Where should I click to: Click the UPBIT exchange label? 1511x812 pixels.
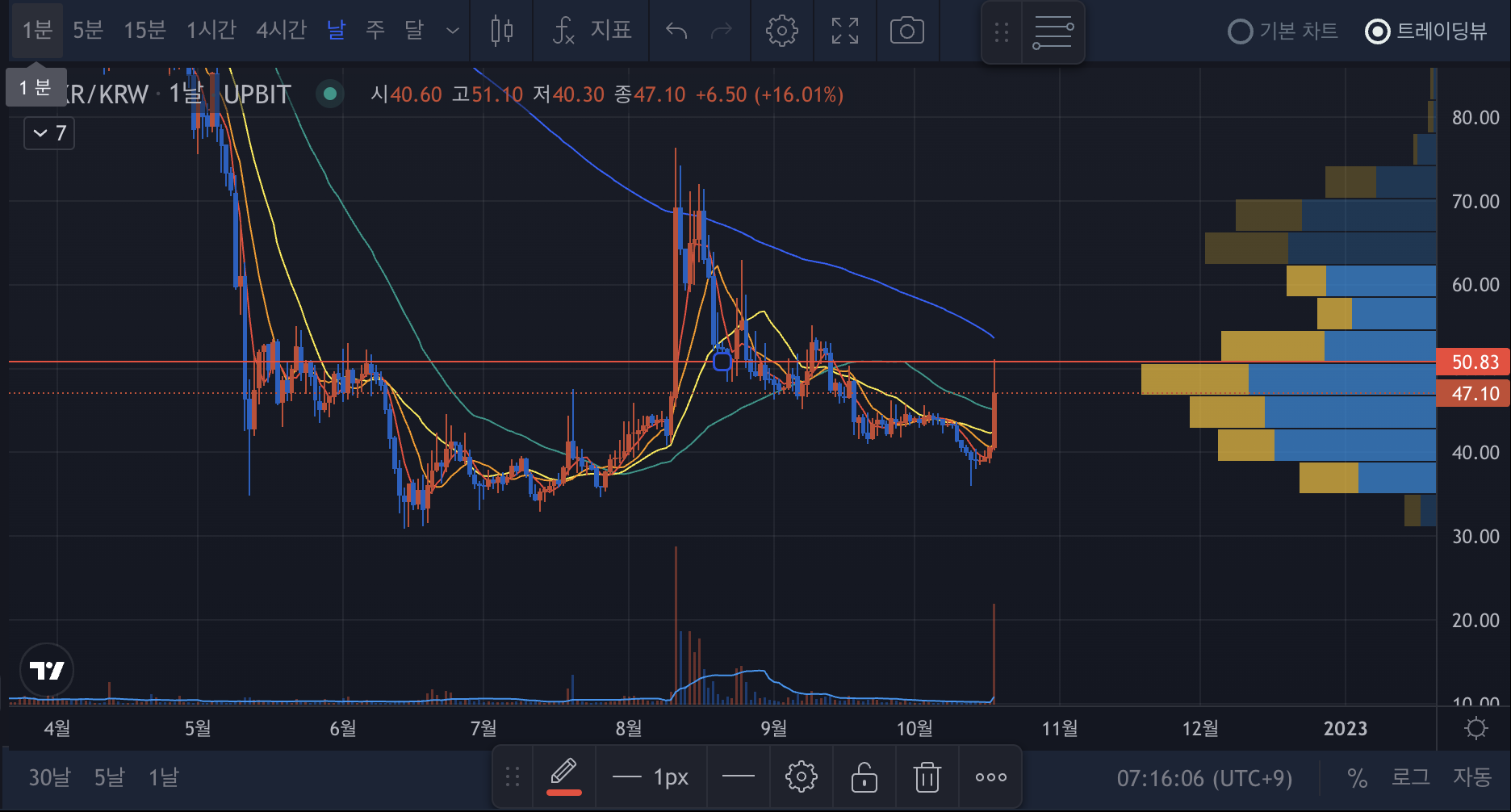point(257,94)
